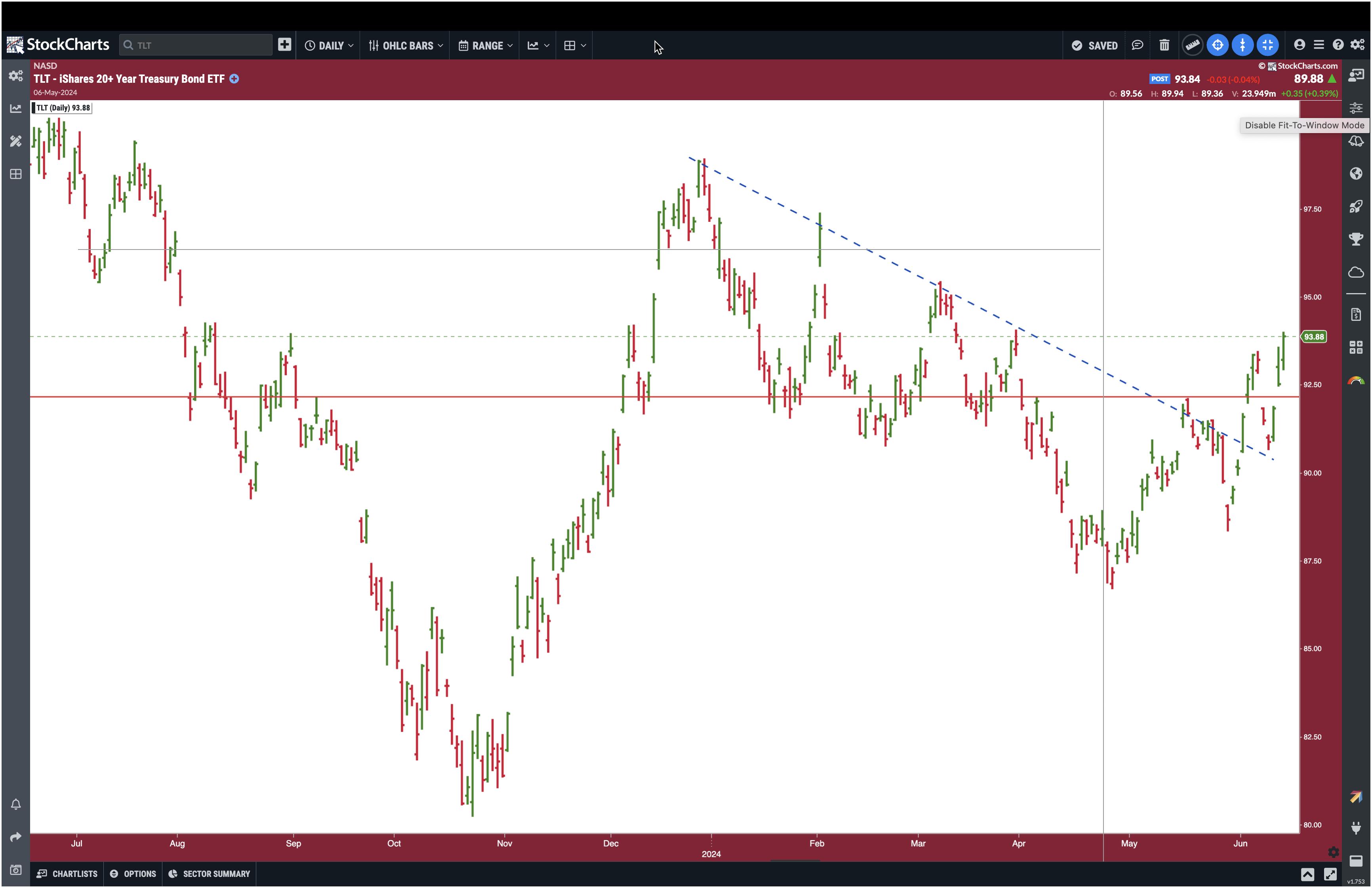The image size is (1372, 888).
Task: Open the comments speech bubble icon
Action: pos(1137,45)
